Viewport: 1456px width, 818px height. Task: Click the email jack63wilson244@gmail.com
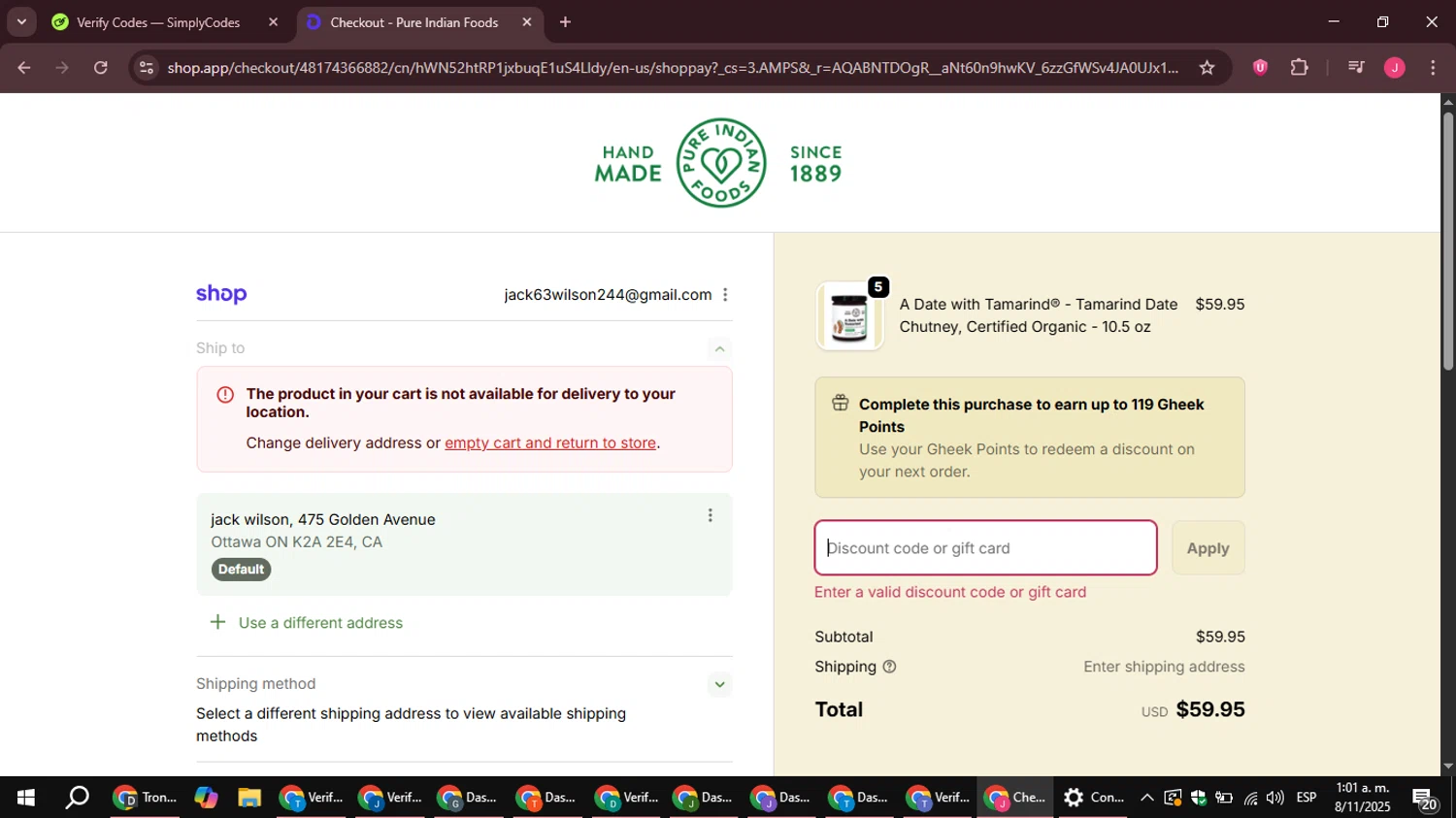(608, 295)
